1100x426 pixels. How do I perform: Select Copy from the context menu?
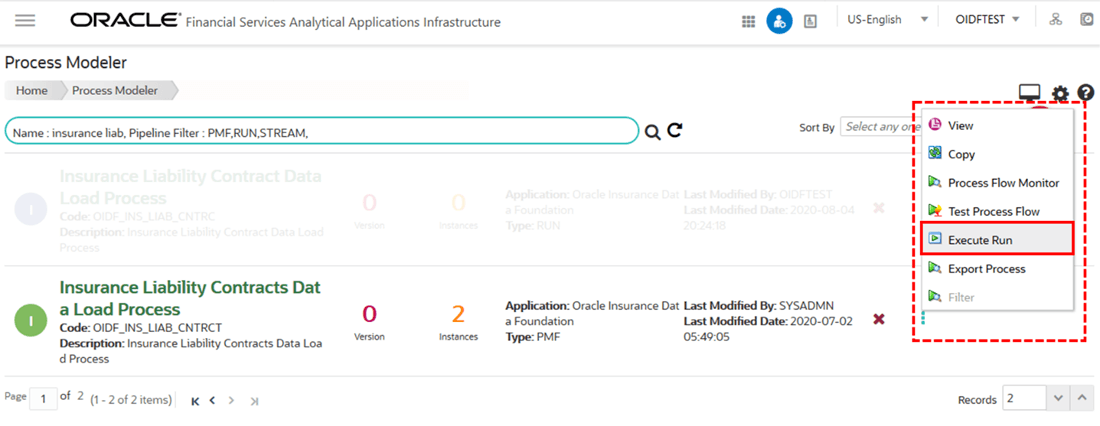click(x=996, y=154)
